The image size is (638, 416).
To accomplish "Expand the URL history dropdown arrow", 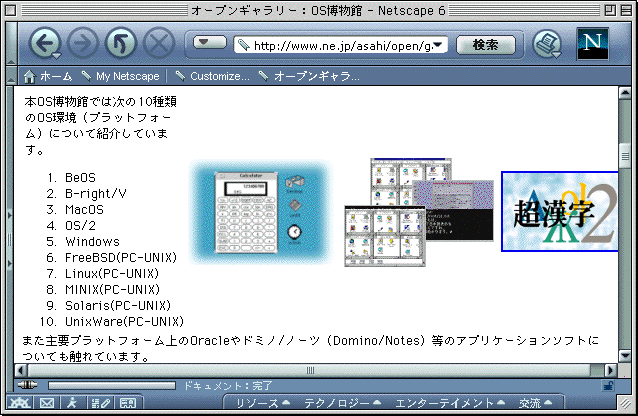I will [438, 45].
